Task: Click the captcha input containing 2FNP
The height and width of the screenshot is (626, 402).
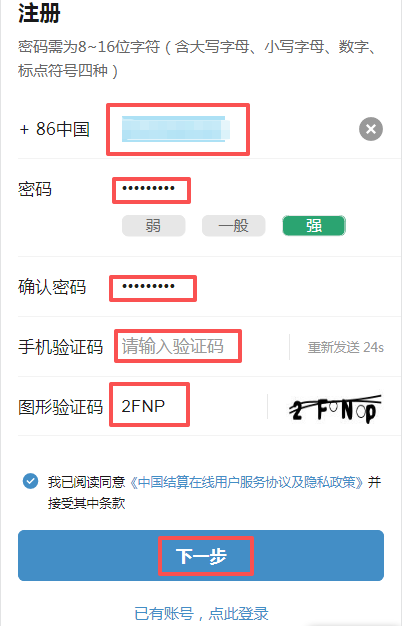Action: coord(149,404)
